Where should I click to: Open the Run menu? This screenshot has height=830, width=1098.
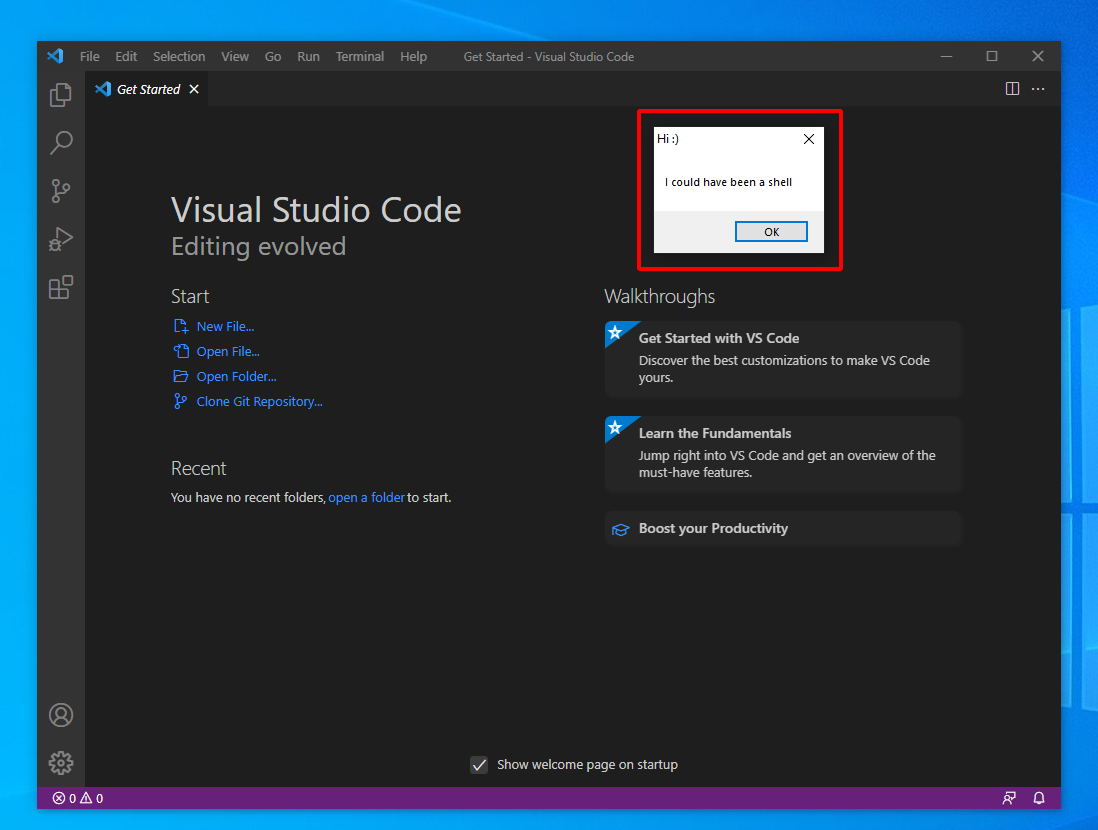(x=308, y=57)
